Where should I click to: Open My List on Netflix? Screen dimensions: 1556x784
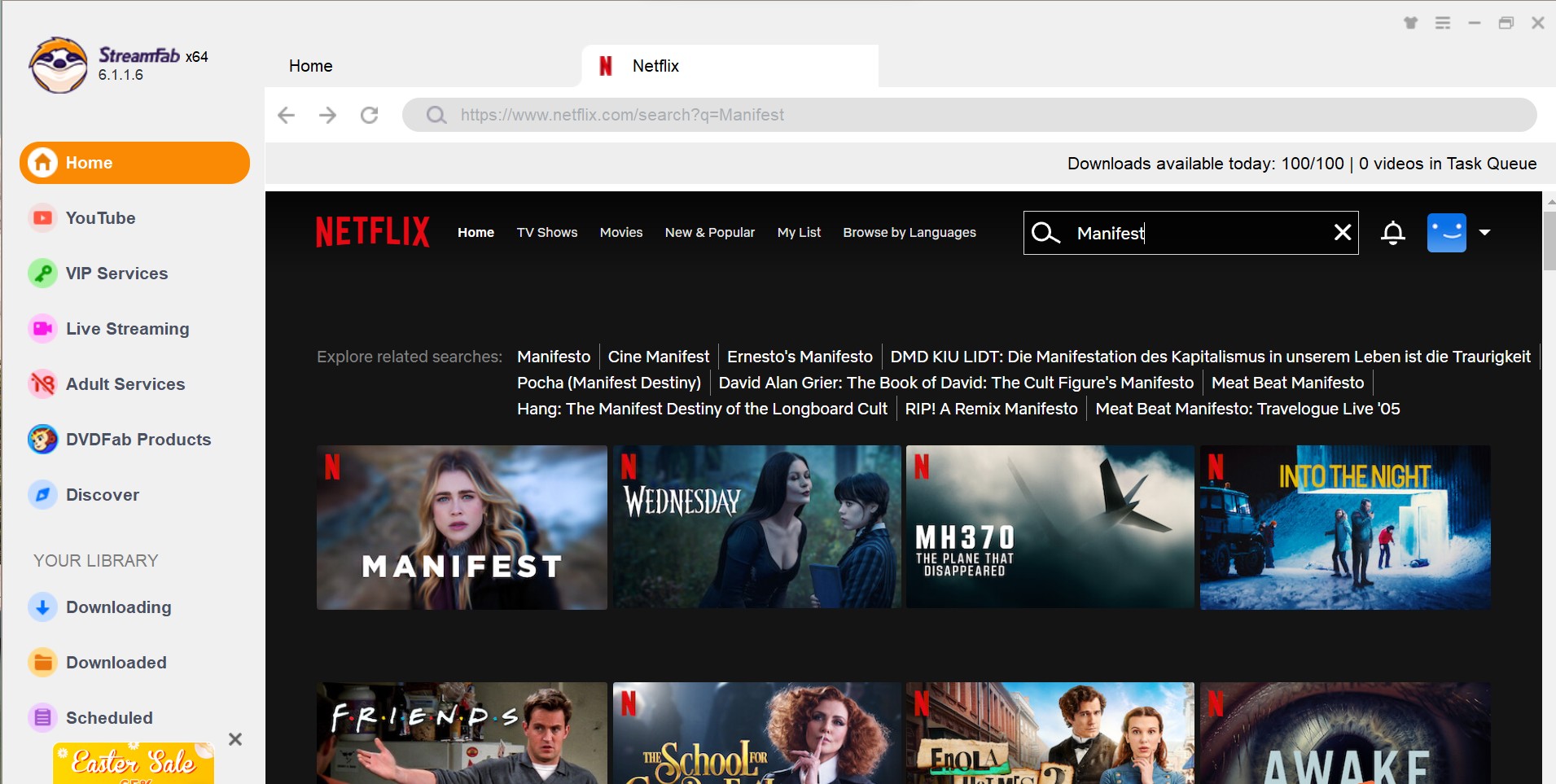point(799,233)
